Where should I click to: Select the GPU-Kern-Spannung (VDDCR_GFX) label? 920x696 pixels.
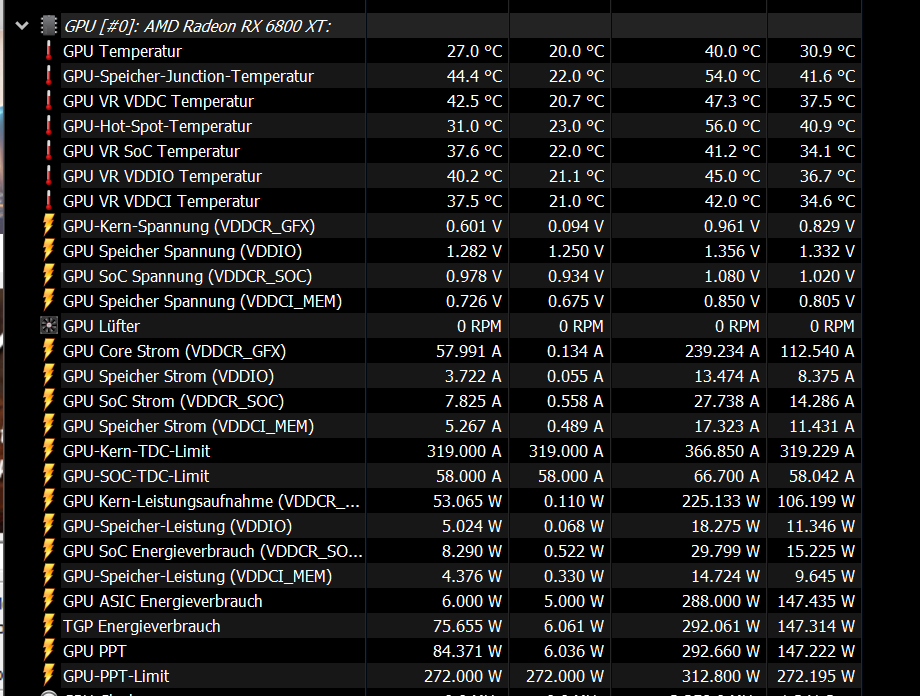click(x=189, y=226)
